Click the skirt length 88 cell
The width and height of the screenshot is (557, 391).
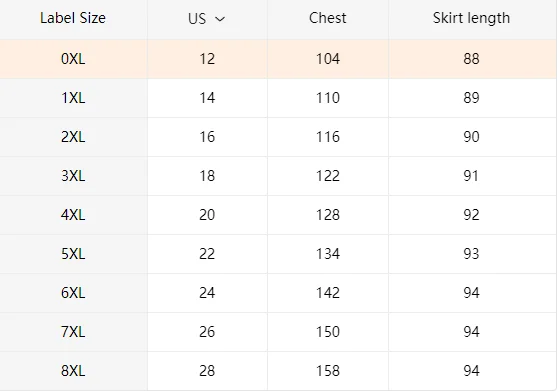[471, 59]
